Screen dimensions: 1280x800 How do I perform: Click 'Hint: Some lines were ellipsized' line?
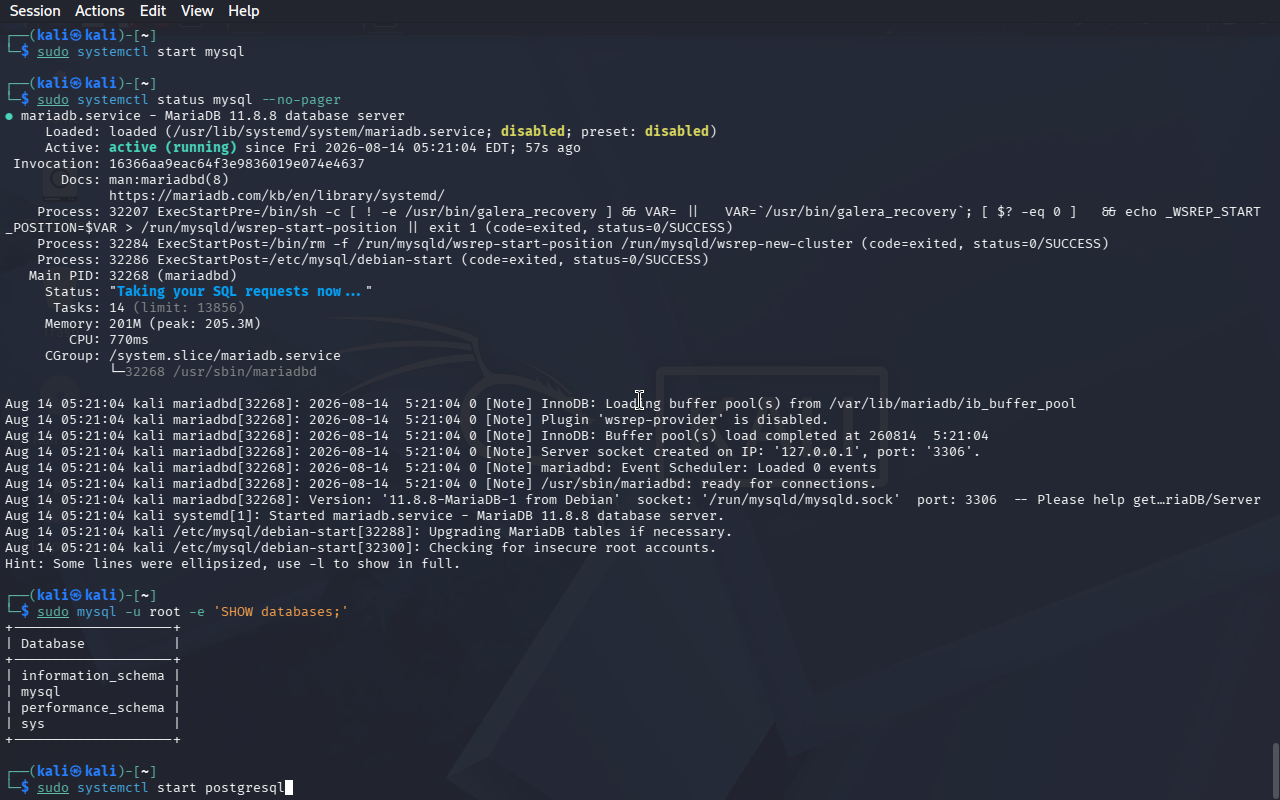[x=233, y=564]
